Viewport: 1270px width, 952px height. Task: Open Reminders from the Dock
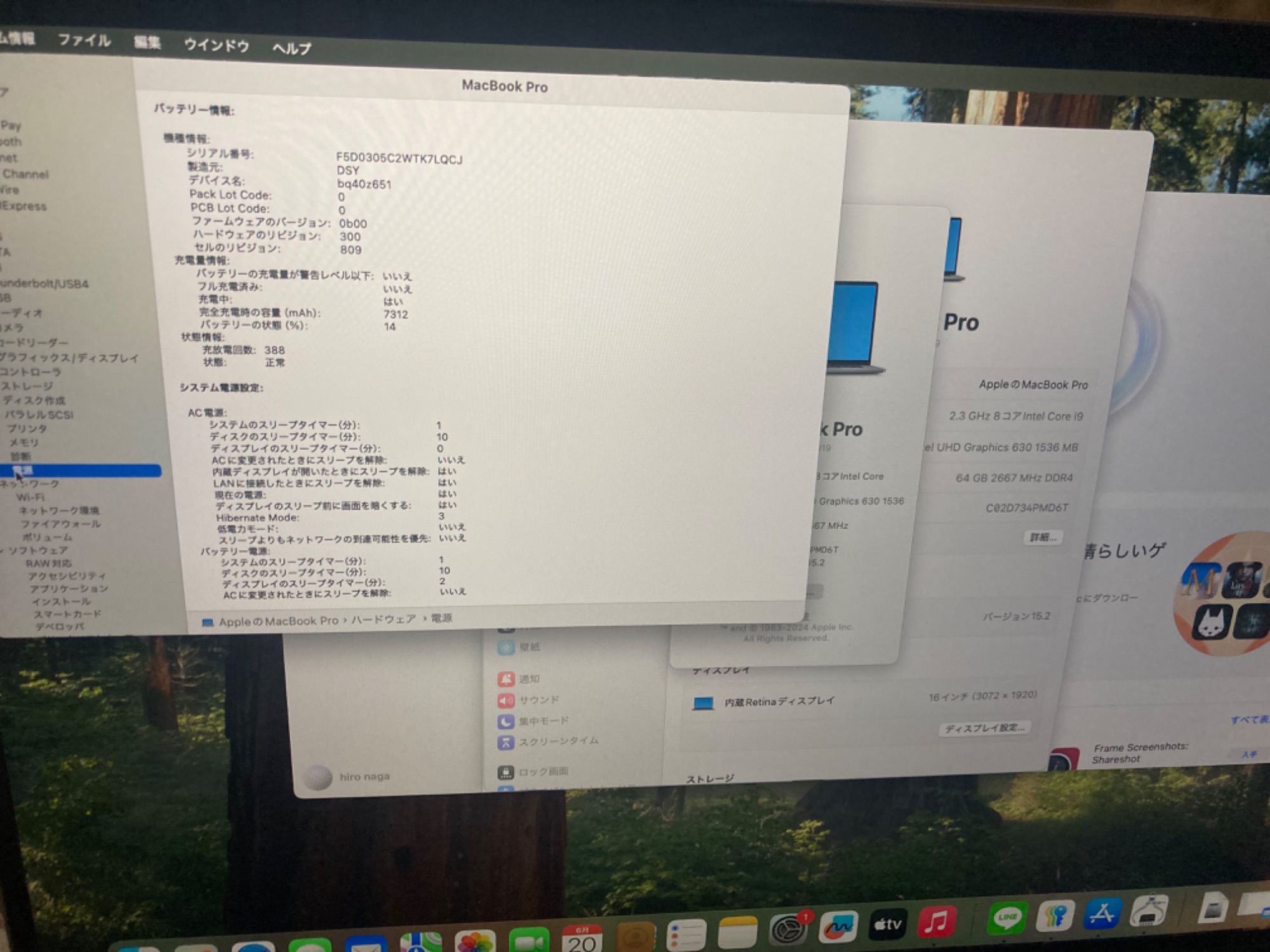coord(686,935)
